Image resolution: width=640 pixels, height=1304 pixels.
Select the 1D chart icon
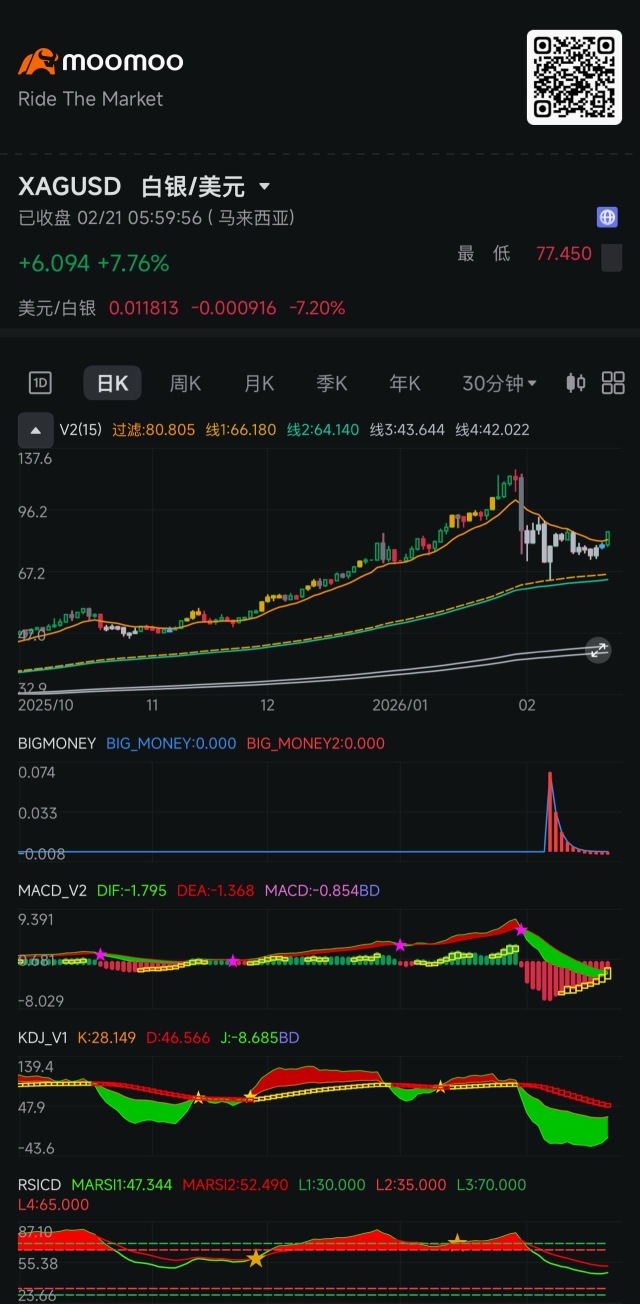[x=40, y=382]
